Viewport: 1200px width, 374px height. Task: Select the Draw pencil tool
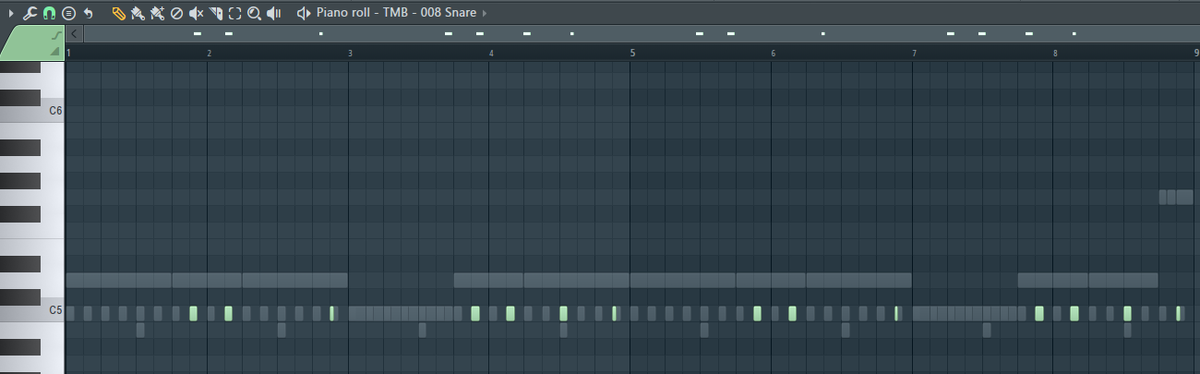point(118,13)
